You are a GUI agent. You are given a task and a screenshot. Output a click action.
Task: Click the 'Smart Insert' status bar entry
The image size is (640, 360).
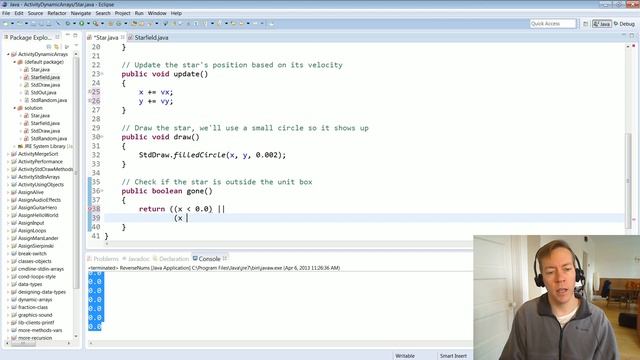pyautogui.click(x=453, y=356)
